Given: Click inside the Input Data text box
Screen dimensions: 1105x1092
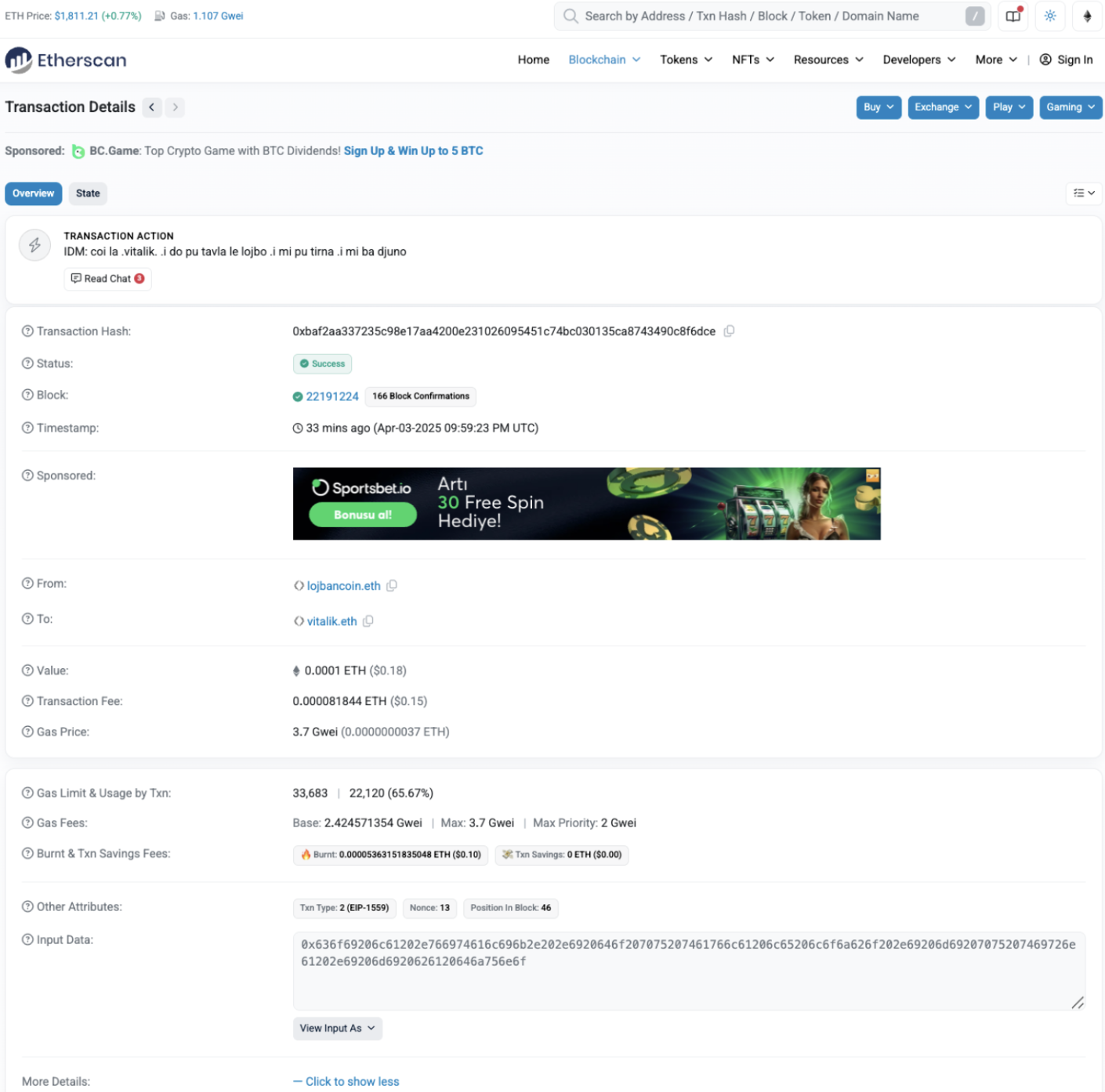Looking at the screenshot, I should tap(690, 971).
